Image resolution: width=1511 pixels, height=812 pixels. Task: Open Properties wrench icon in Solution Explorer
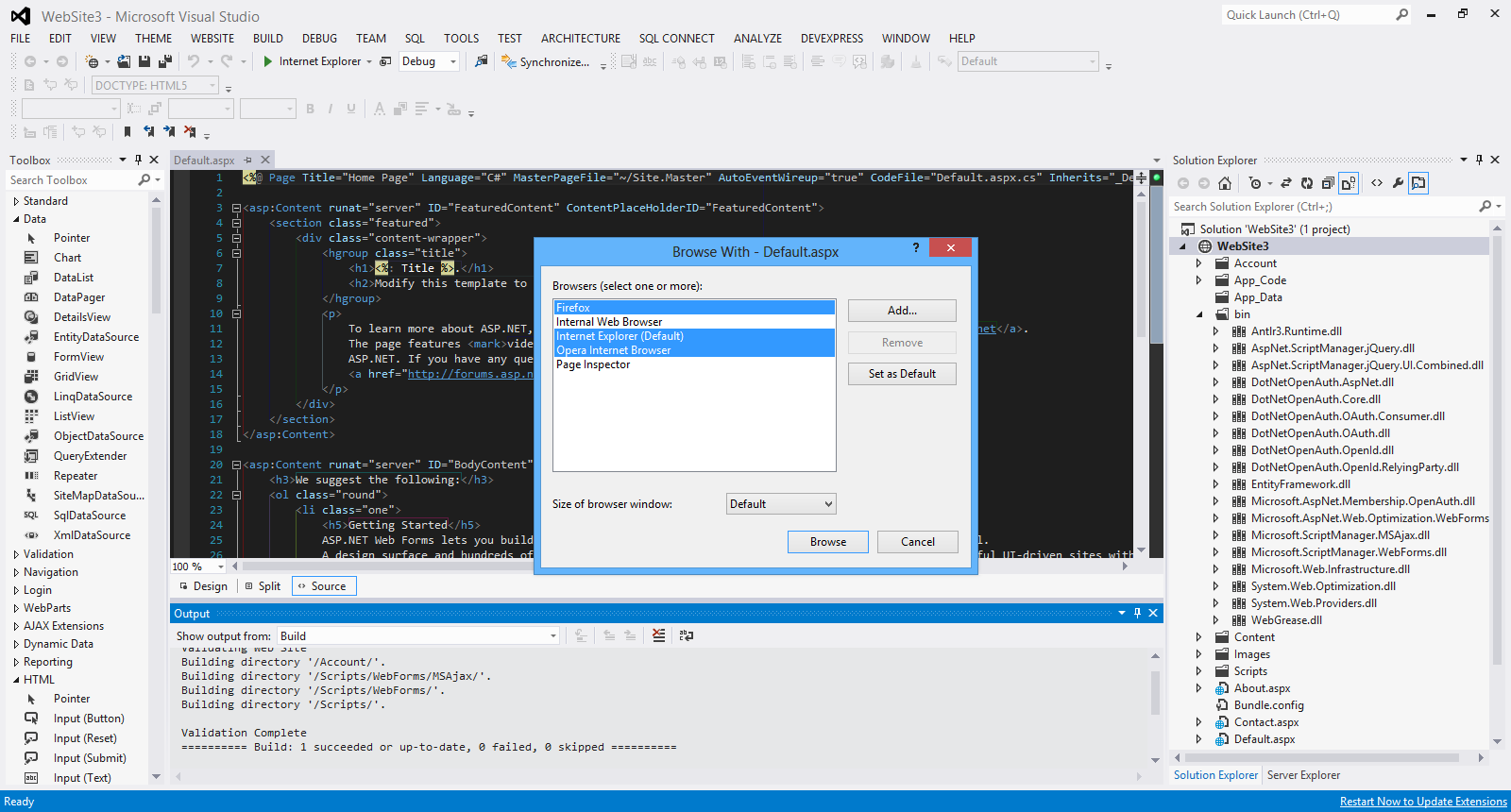coord(1399,183)
